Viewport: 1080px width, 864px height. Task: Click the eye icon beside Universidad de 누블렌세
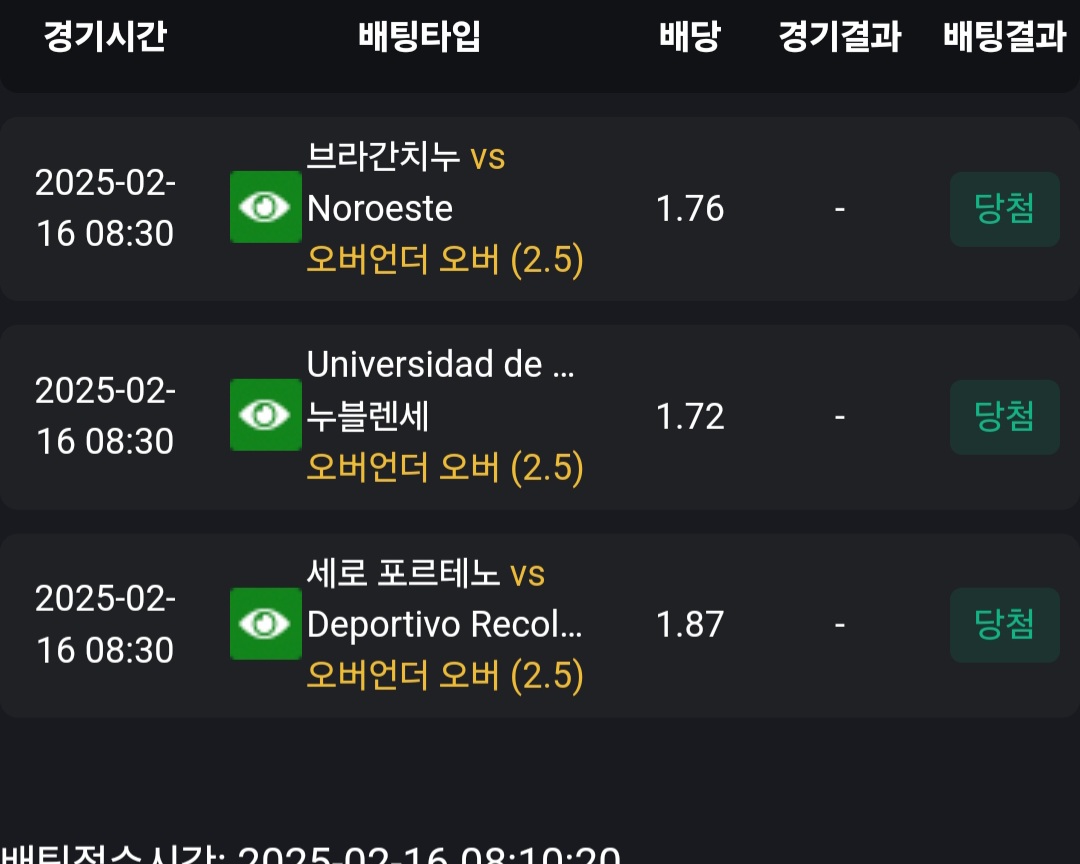(265, 415)
